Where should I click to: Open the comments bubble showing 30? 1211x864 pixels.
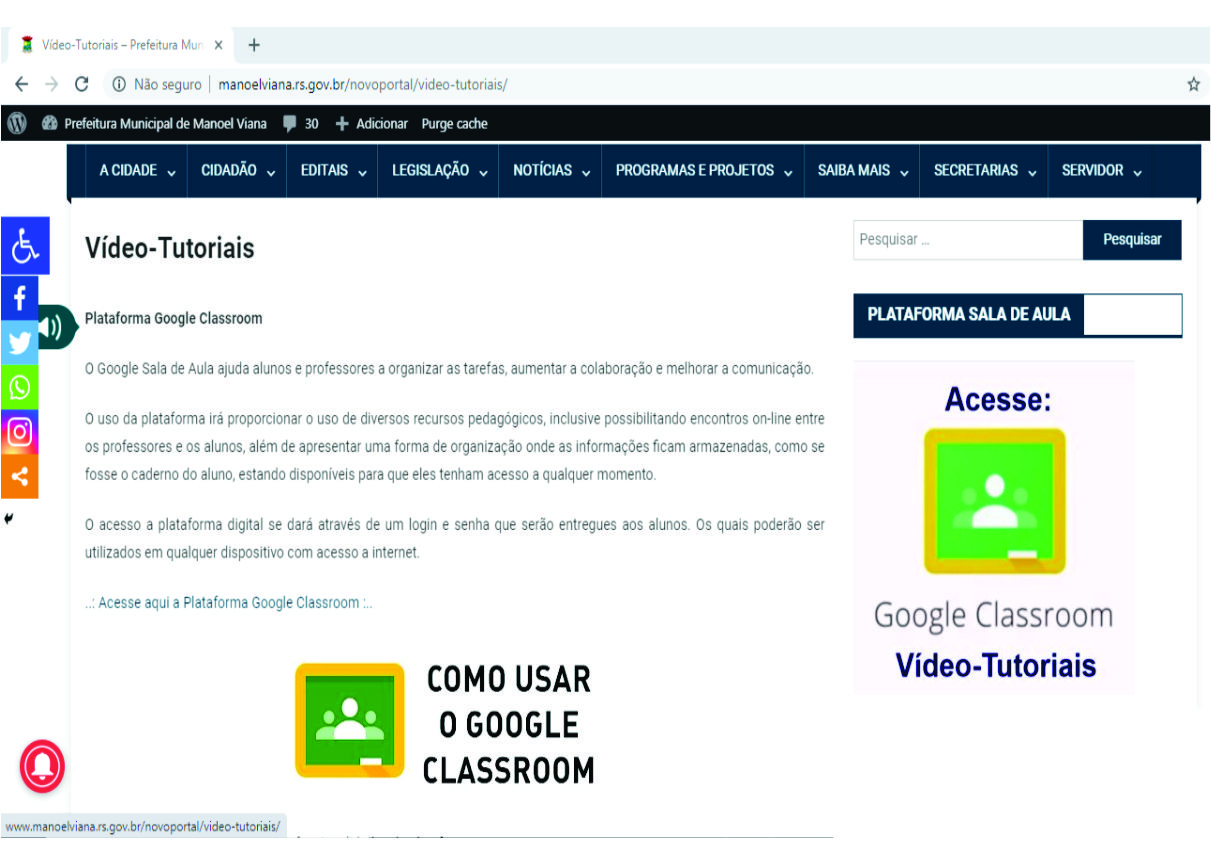pyautogui.click(x=300, y=124)
